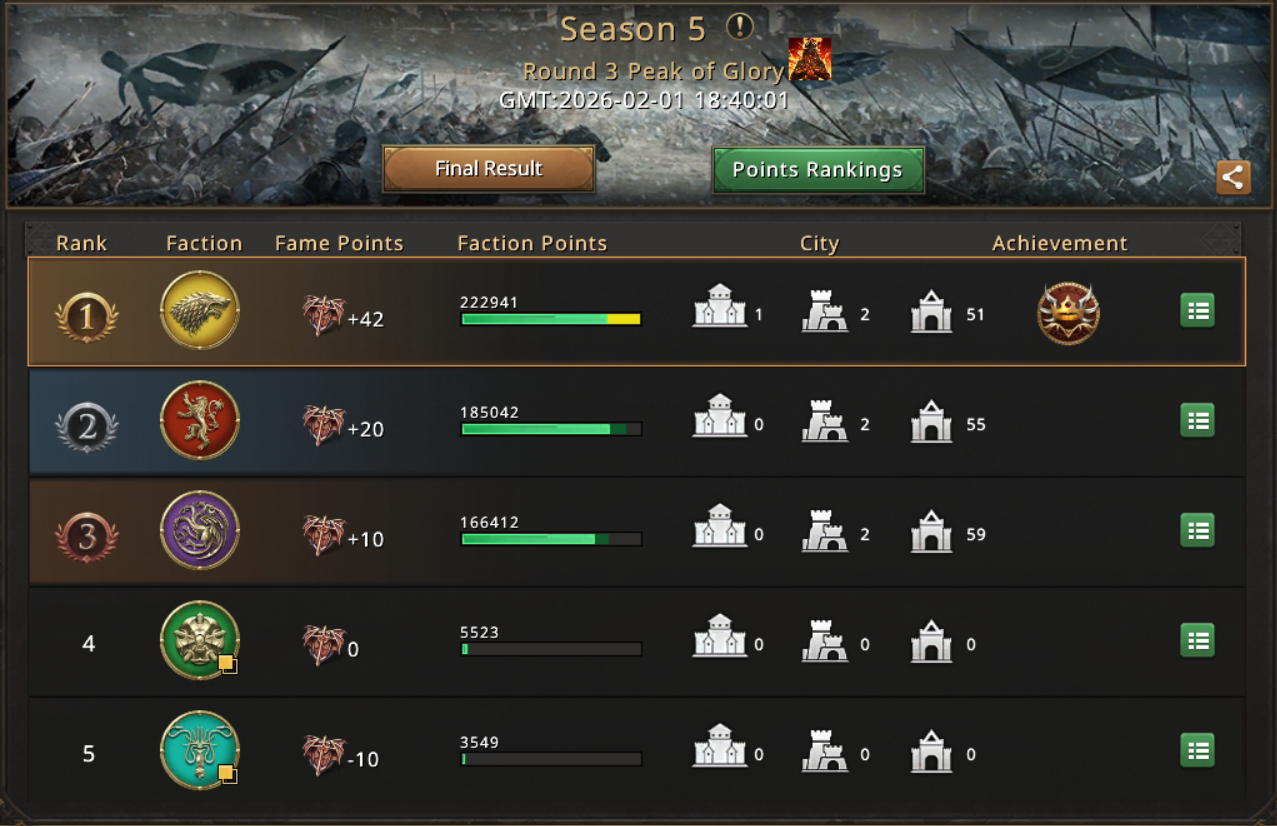This screenshot has height=826, width=1277.
Task: Show the rank 4 faction details list
Action: 1197,640
